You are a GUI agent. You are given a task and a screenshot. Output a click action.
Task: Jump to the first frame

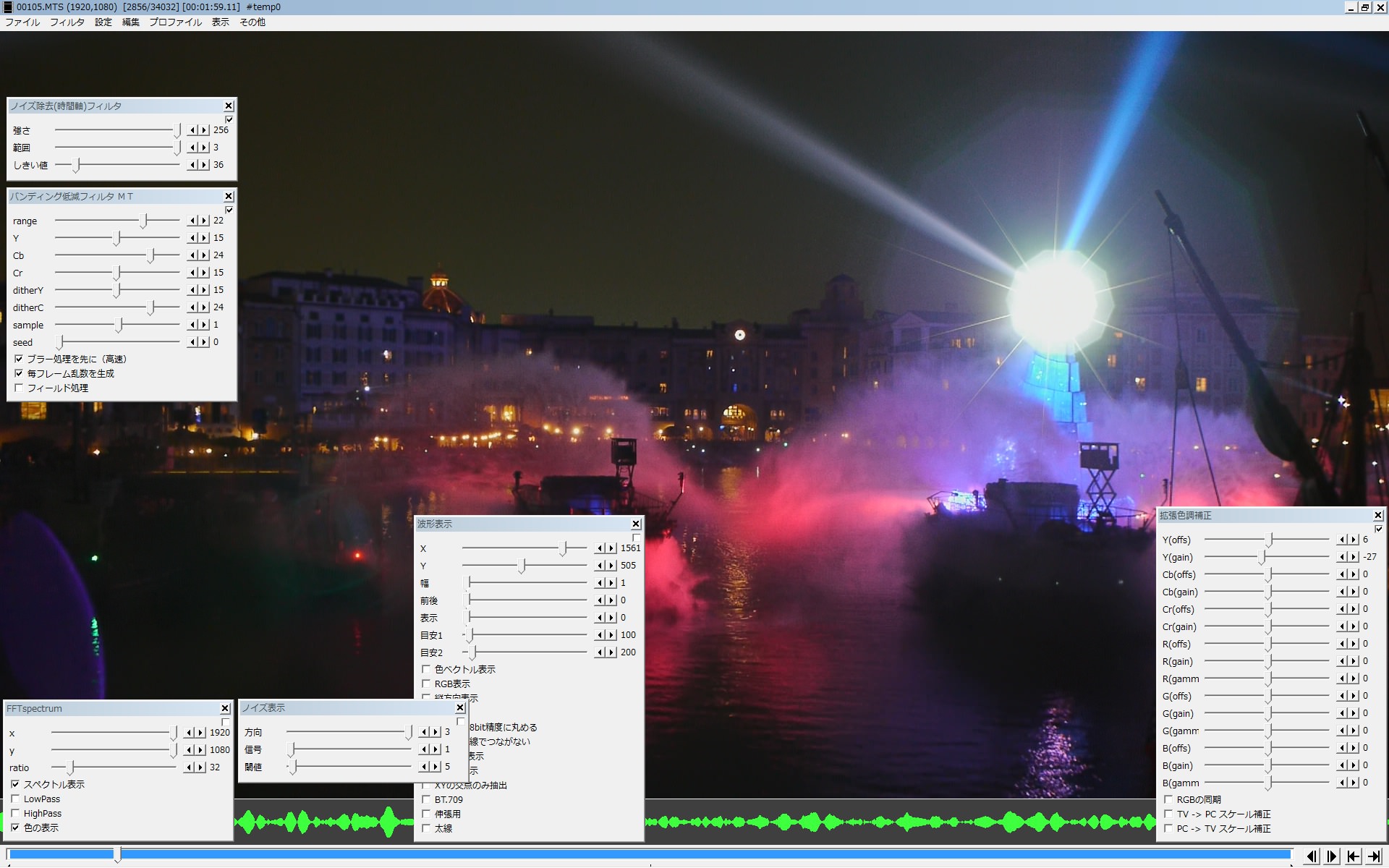coord(1353,856)
